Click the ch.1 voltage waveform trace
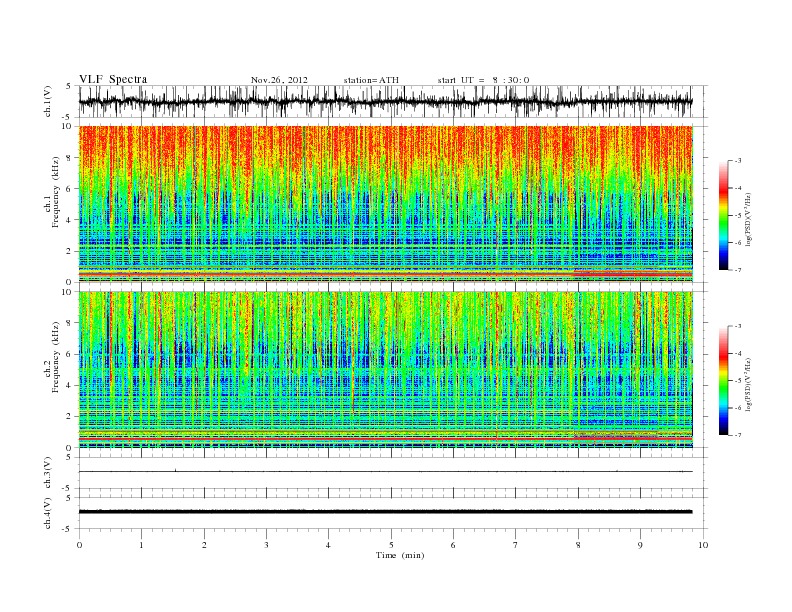The image size is (792, 612). (x=385, y=101)
